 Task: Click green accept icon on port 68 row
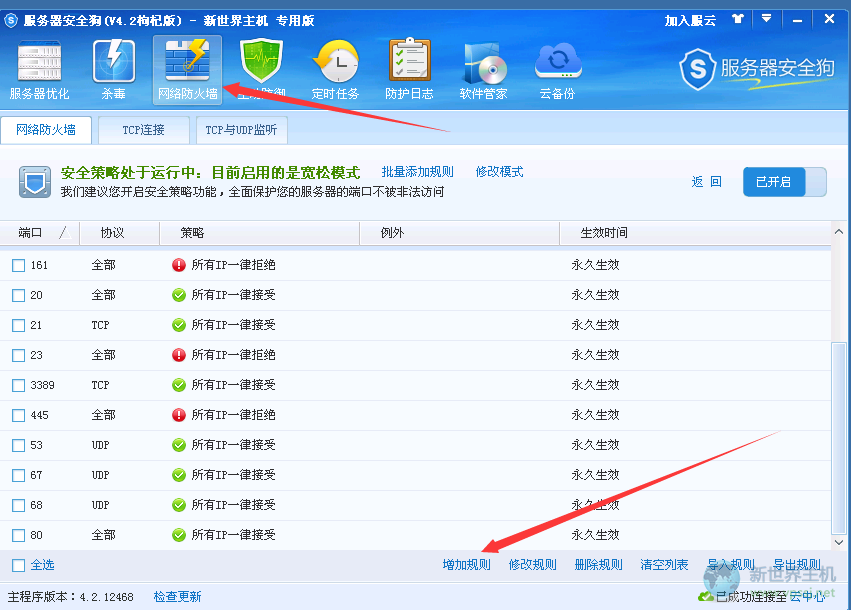pos(179,505)
